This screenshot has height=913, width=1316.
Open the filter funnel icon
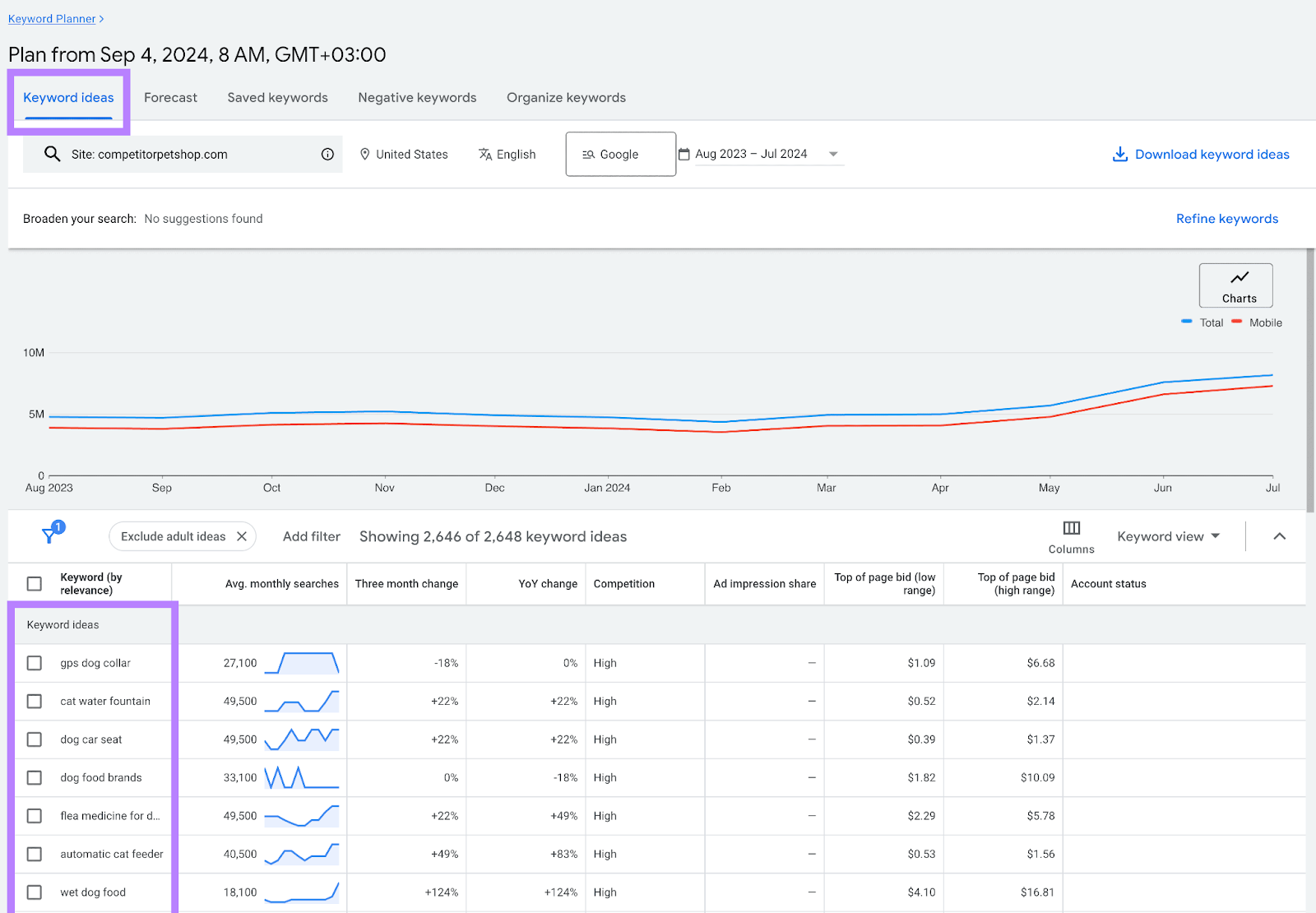(49, 535)
